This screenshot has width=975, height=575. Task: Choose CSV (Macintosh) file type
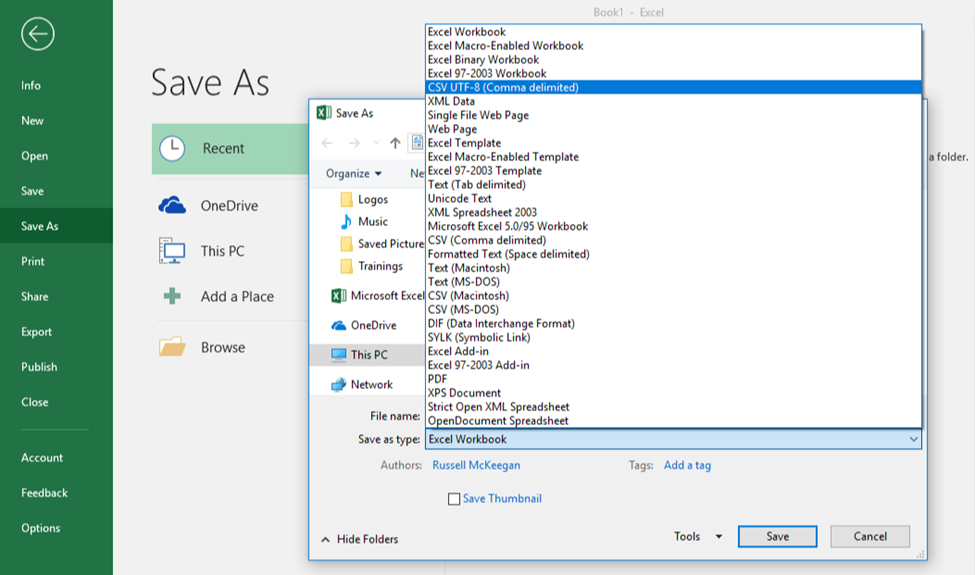[x=673, y=296]
